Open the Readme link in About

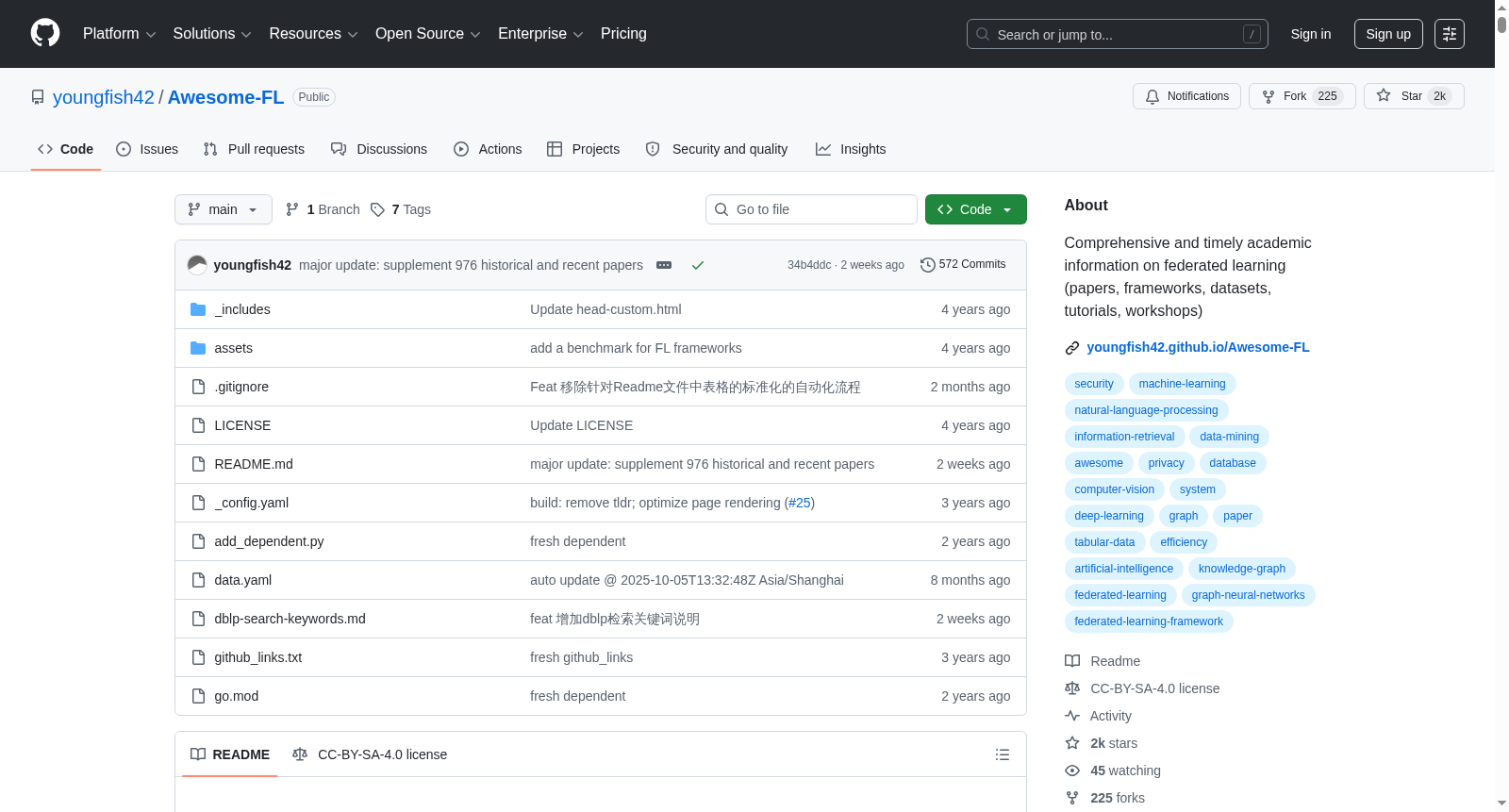pyautogui.click(x=1115, y=661)
